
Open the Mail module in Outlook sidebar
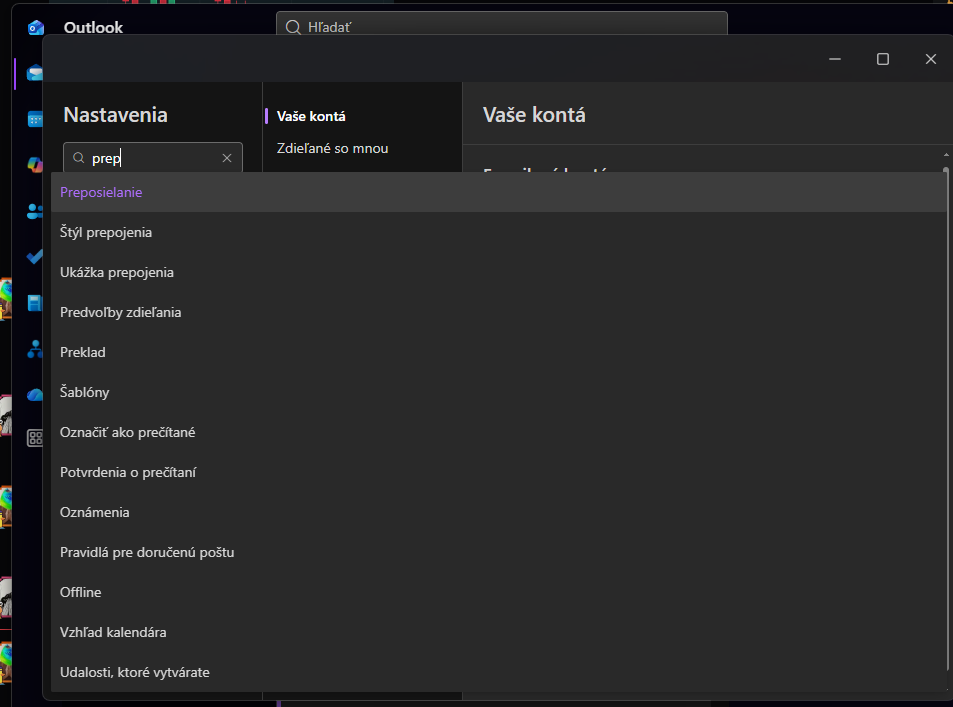pos(35,73)
